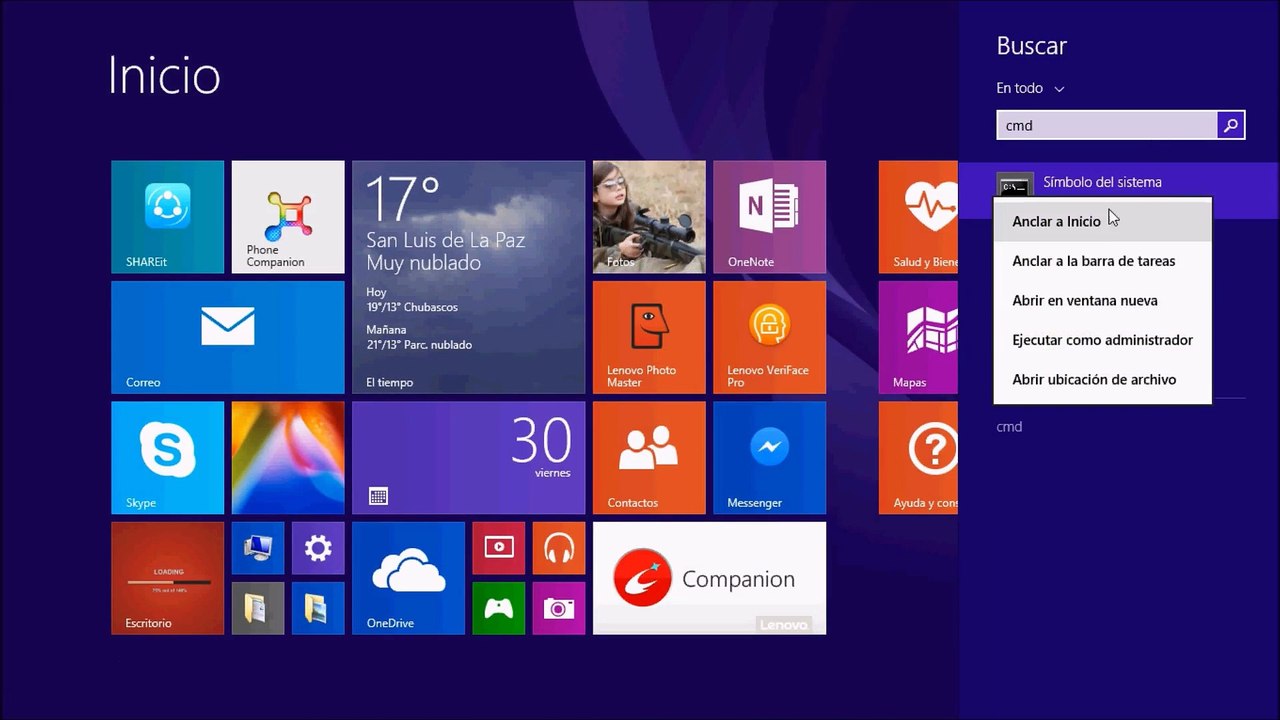The width and height of the screenshot is (1280, 720).
Task: Open the Lenovo Companion wide tile
Action: click(710, 578)
